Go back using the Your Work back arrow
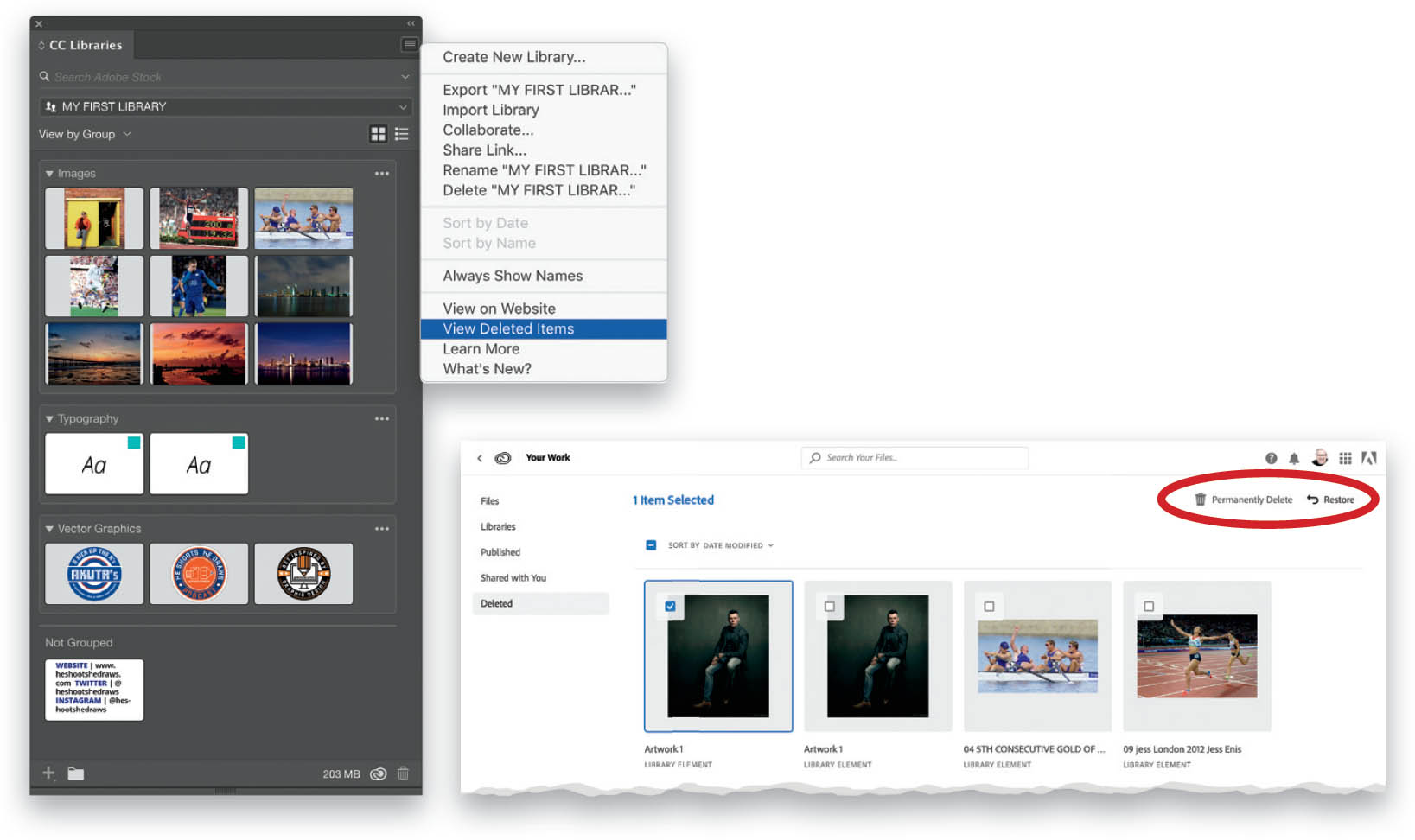The height and width of the screenshot is (840, 1415). point(480,458)
